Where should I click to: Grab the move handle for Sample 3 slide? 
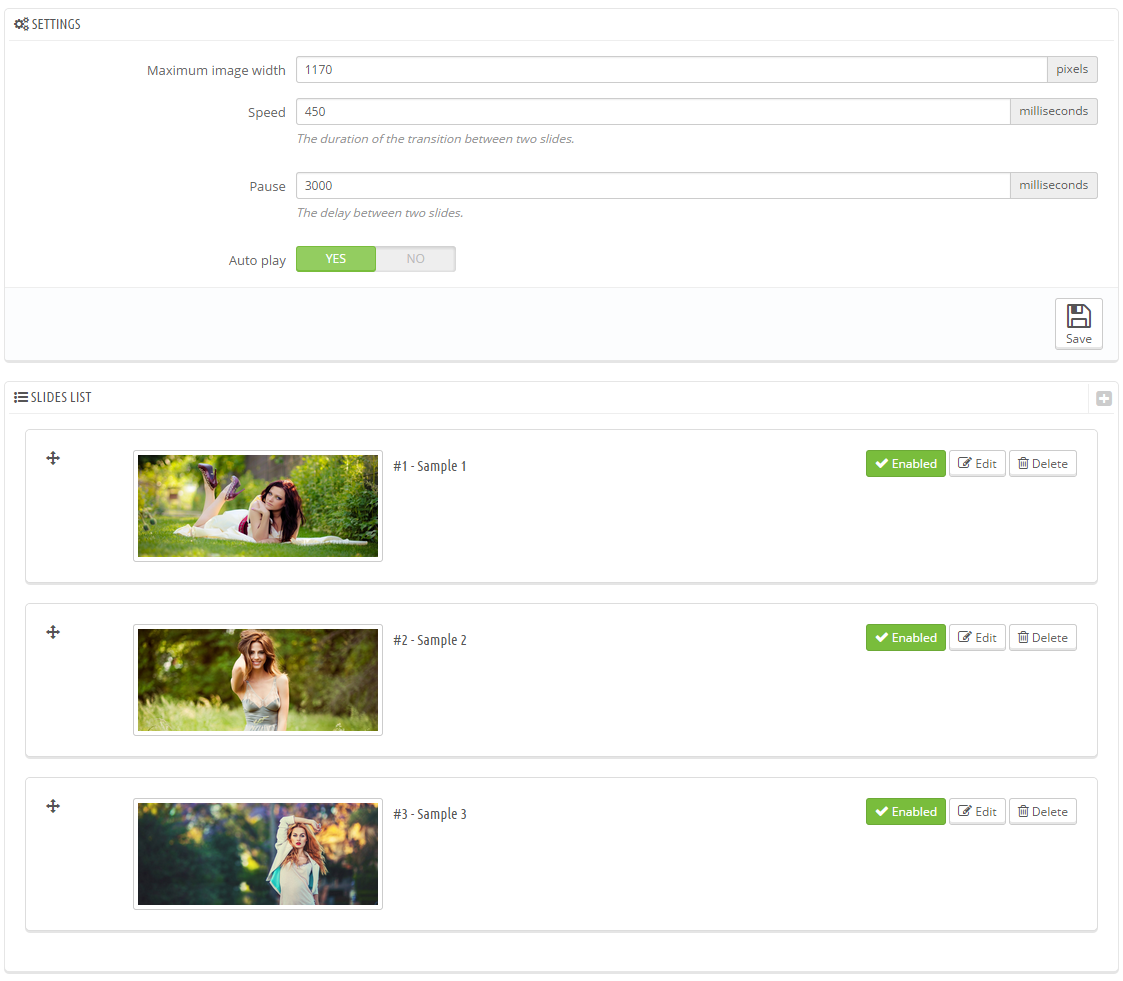pyautogui.click(x=53, y=806)
